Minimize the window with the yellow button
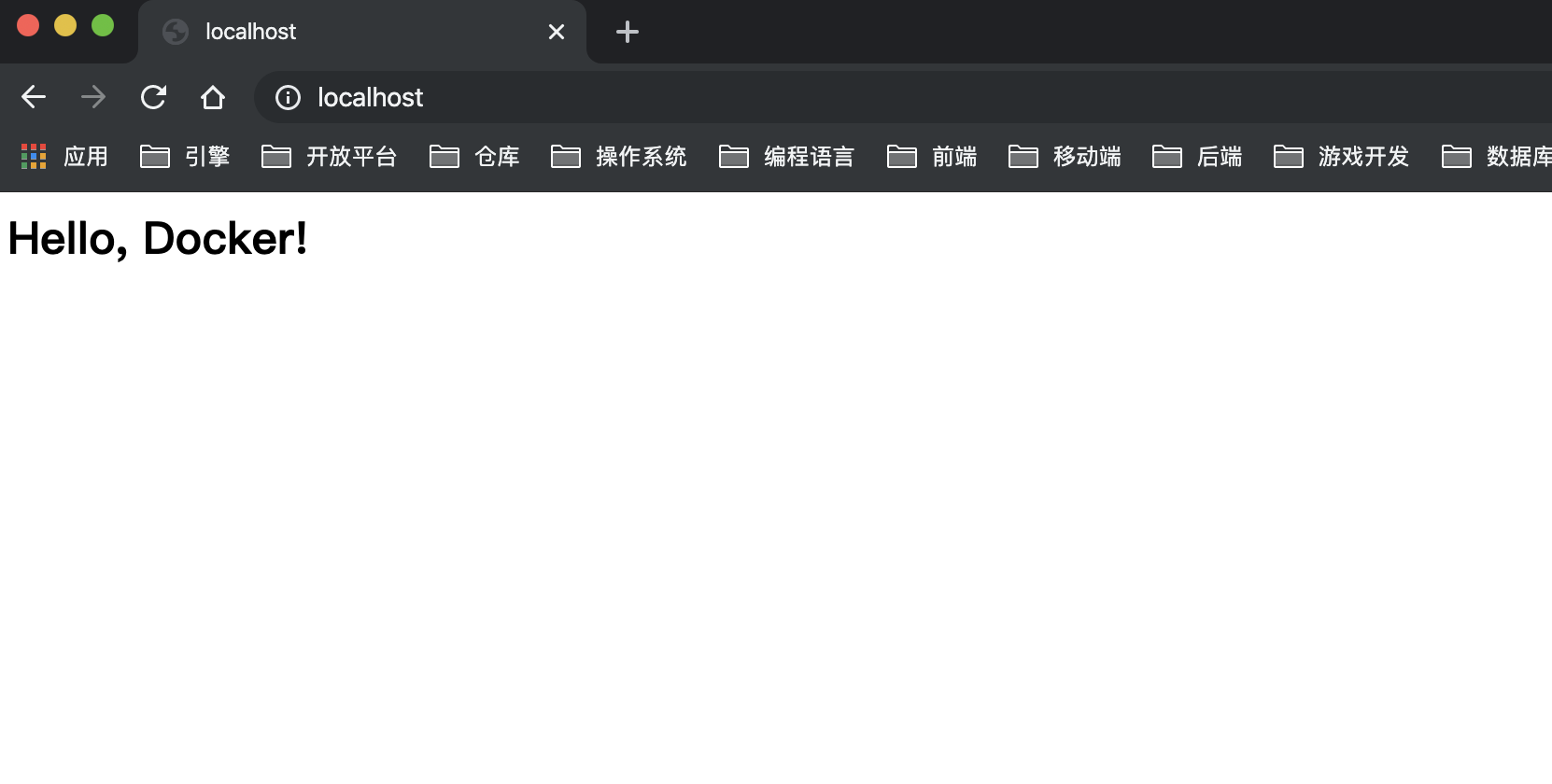Image resolution: width=1552 pixels, height=784 pixels. tap(65, 25)
